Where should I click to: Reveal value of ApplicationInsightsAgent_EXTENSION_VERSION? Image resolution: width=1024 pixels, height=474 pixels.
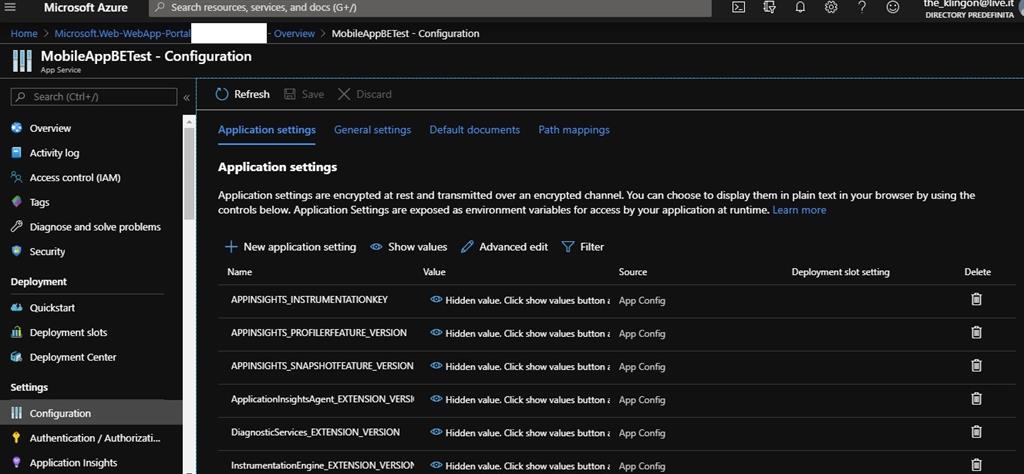point(436,398)
